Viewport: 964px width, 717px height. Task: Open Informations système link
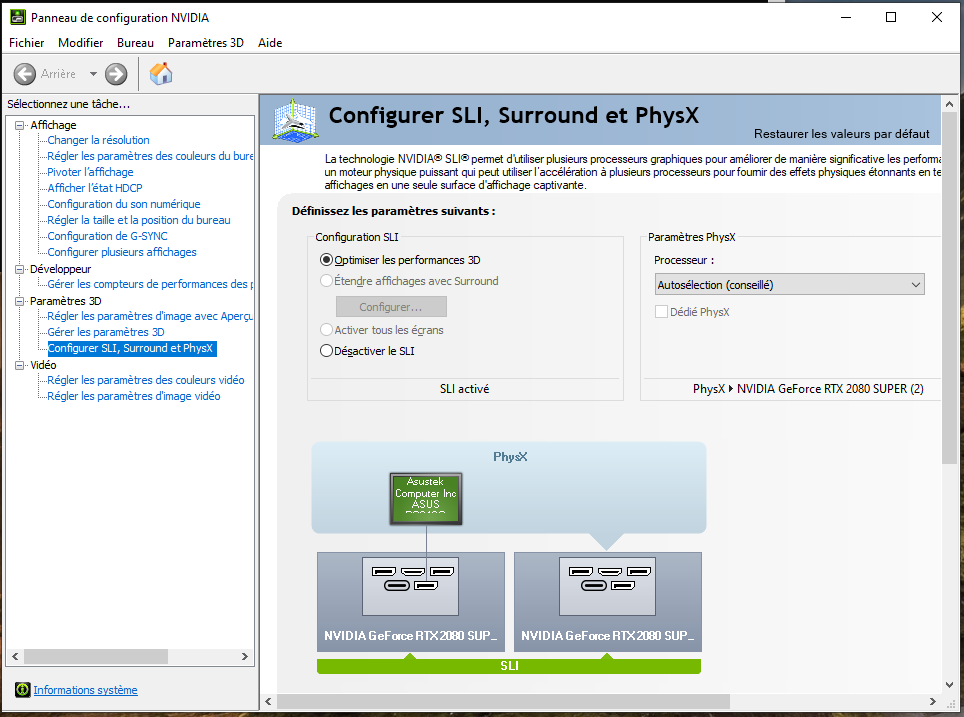click(x=85, y=690)
